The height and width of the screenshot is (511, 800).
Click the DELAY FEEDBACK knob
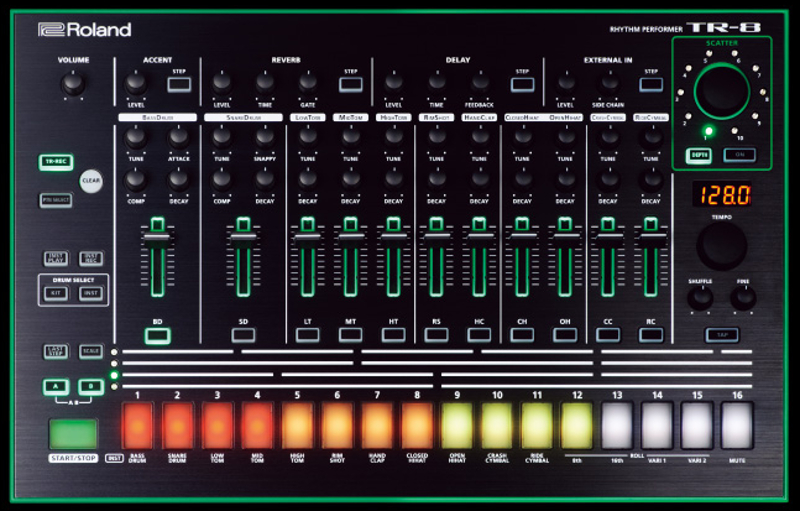pos(479,84)
